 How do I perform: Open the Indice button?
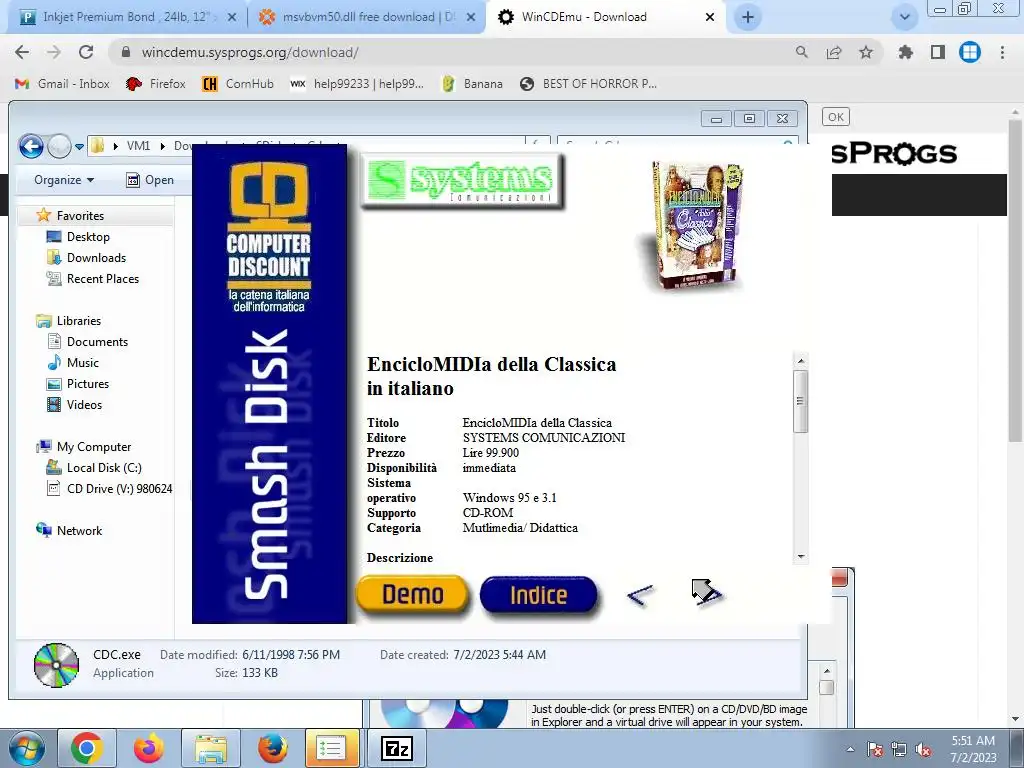click(538, 595)
